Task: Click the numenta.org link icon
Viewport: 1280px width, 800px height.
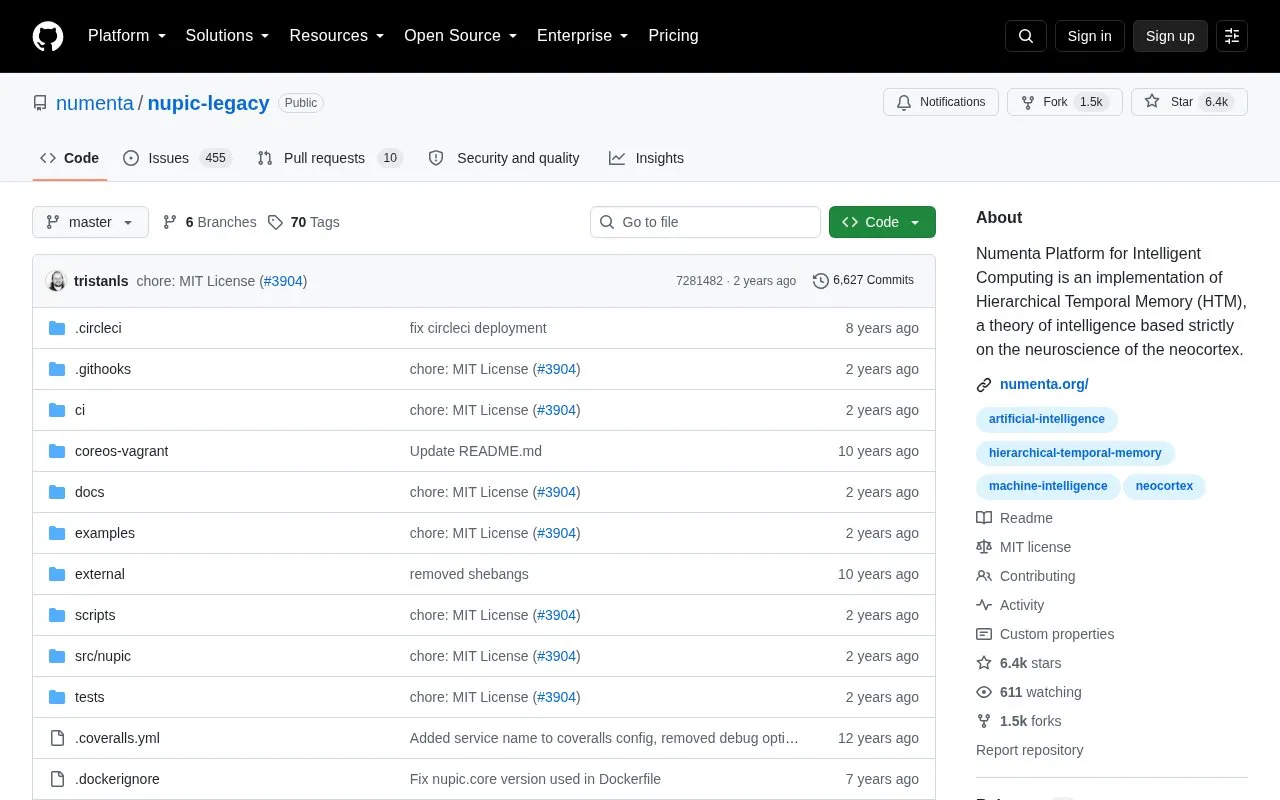Action: pos(984,385)
